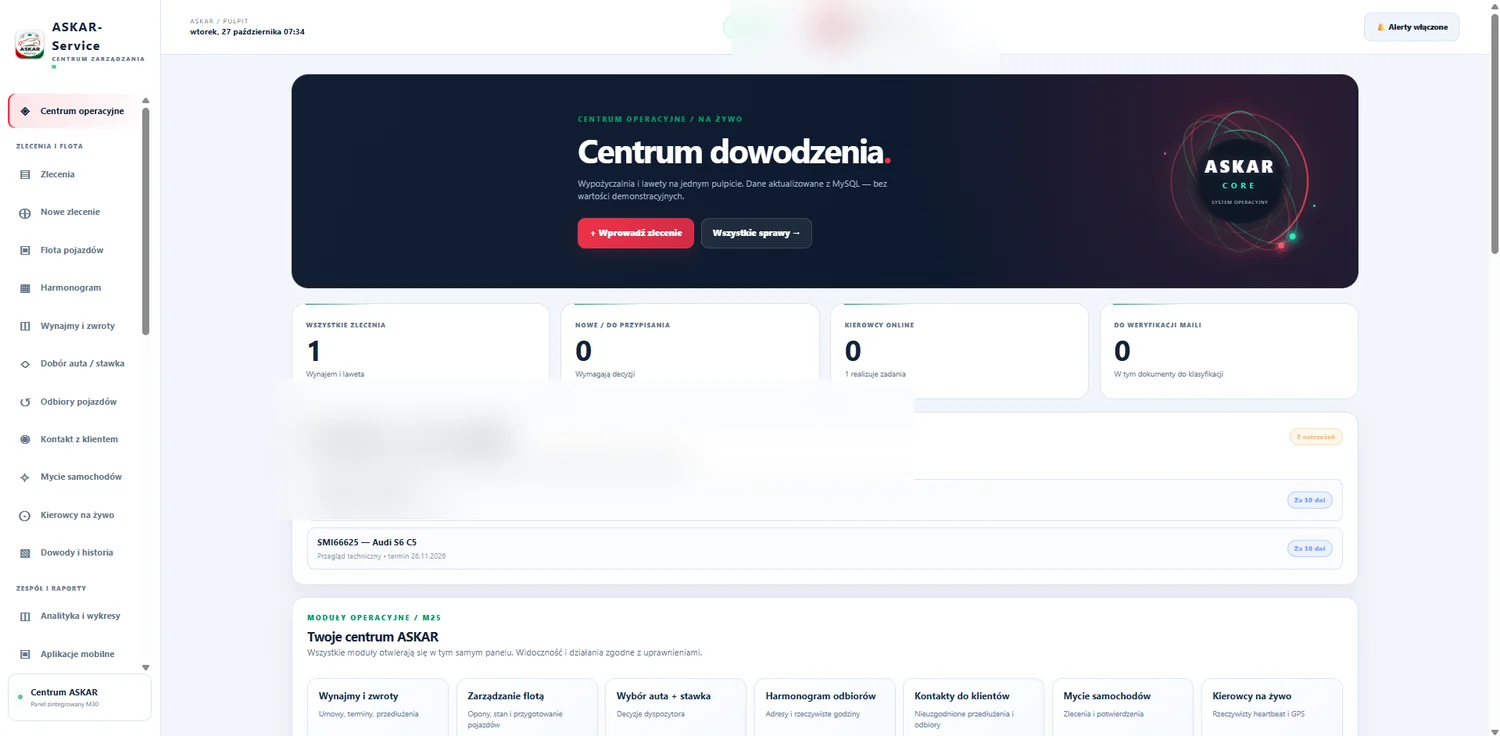Open the SMI66625 — Audi S6 C5 row
The width and height of the screenshot is (1500, 736).
pos(824,548)
